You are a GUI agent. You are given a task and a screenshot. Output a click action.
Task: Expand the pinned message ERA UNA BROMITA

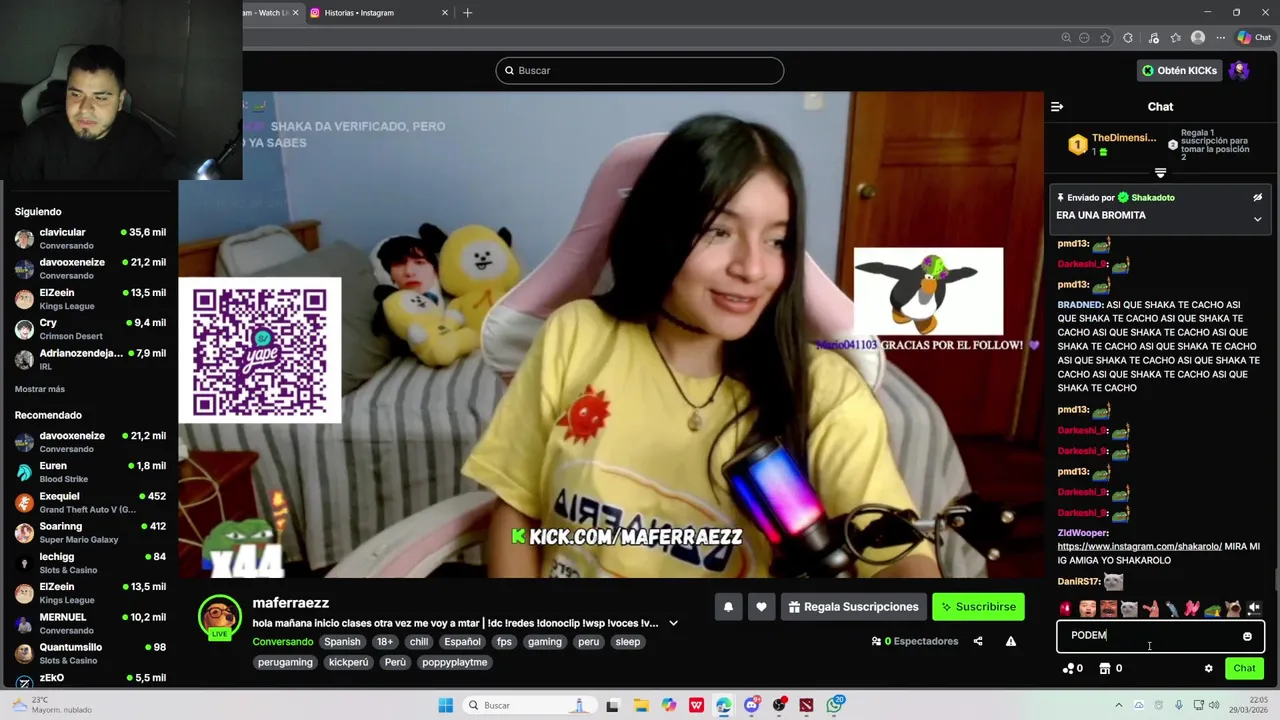coord(1257,219)
